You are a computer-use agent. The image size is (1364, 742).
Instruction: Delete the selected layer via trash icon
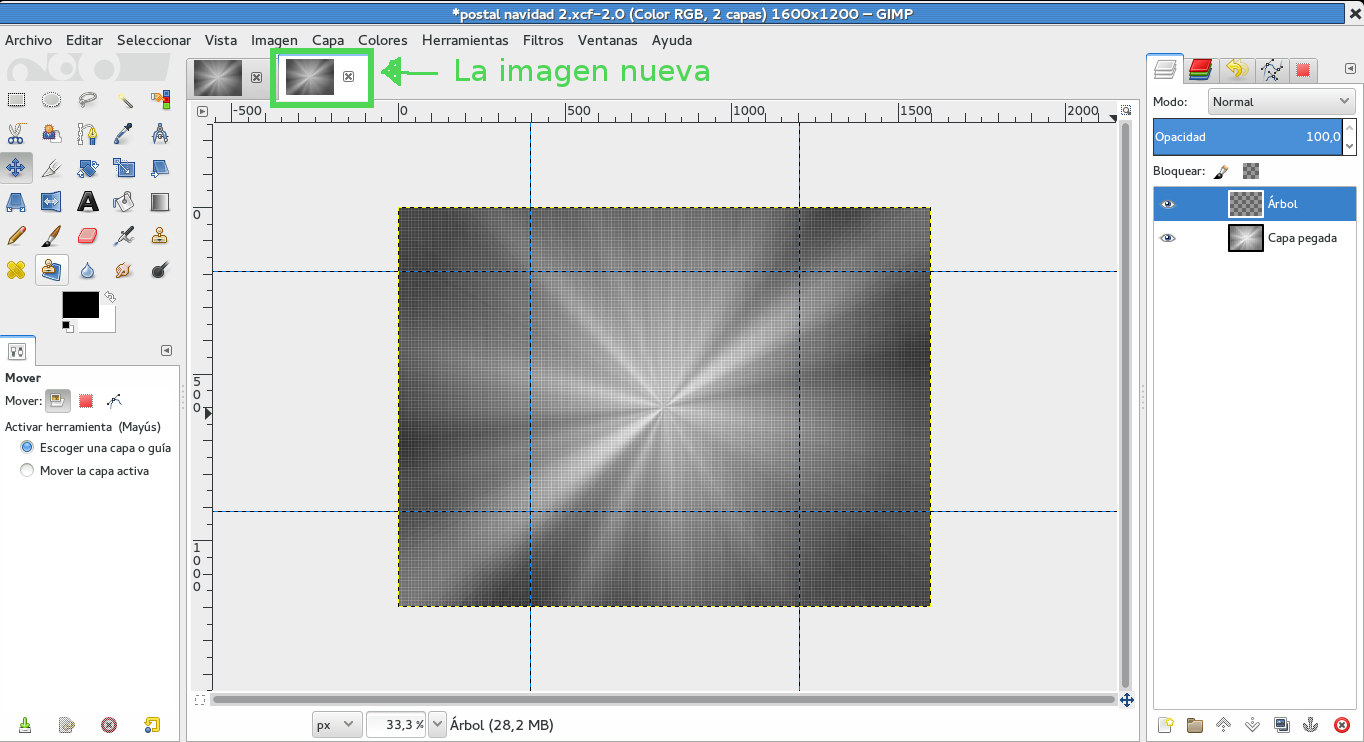1341,724
